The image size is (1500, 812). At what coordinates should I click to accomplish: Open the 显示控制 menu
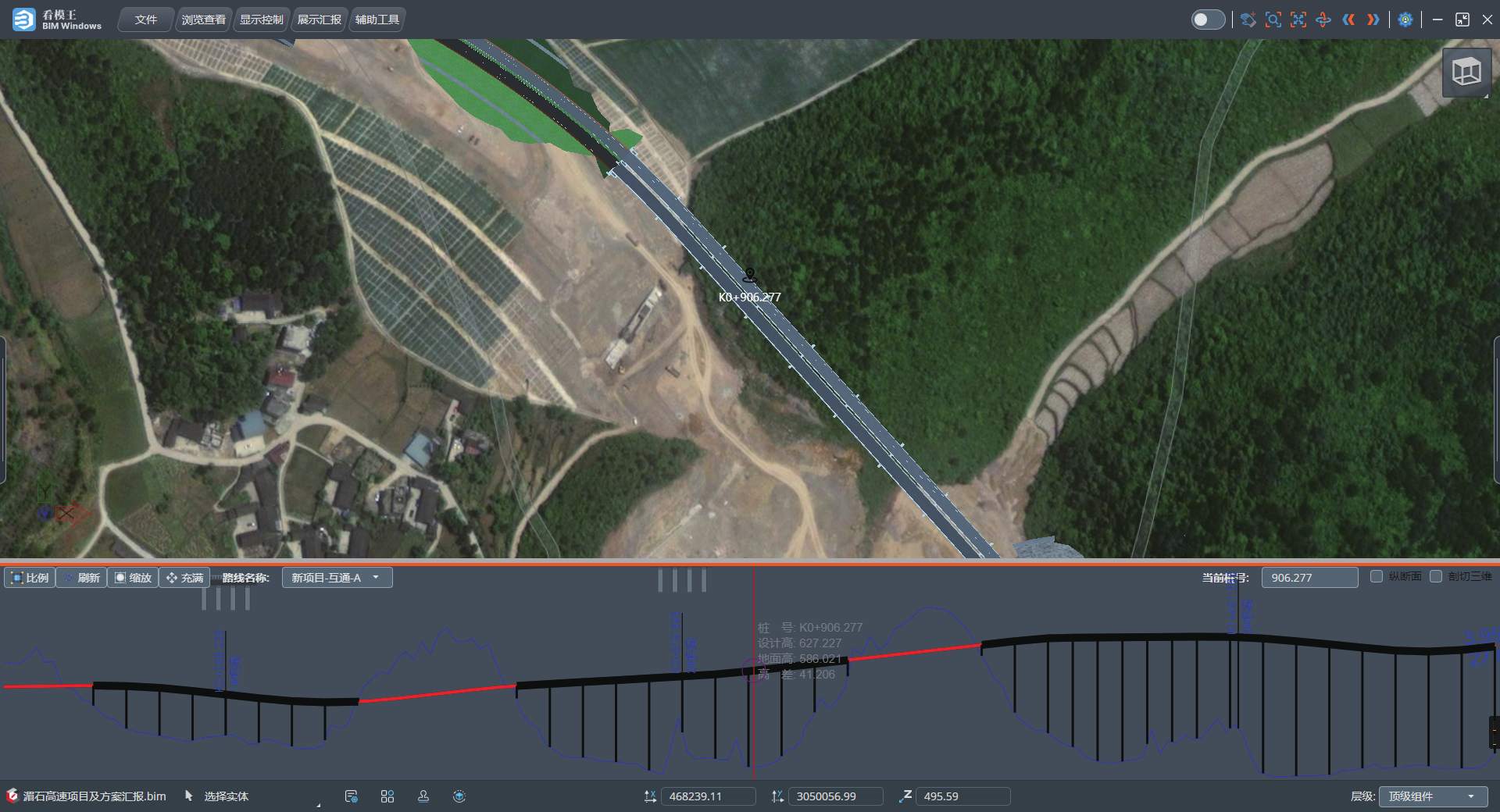click(x=261, y=20)
